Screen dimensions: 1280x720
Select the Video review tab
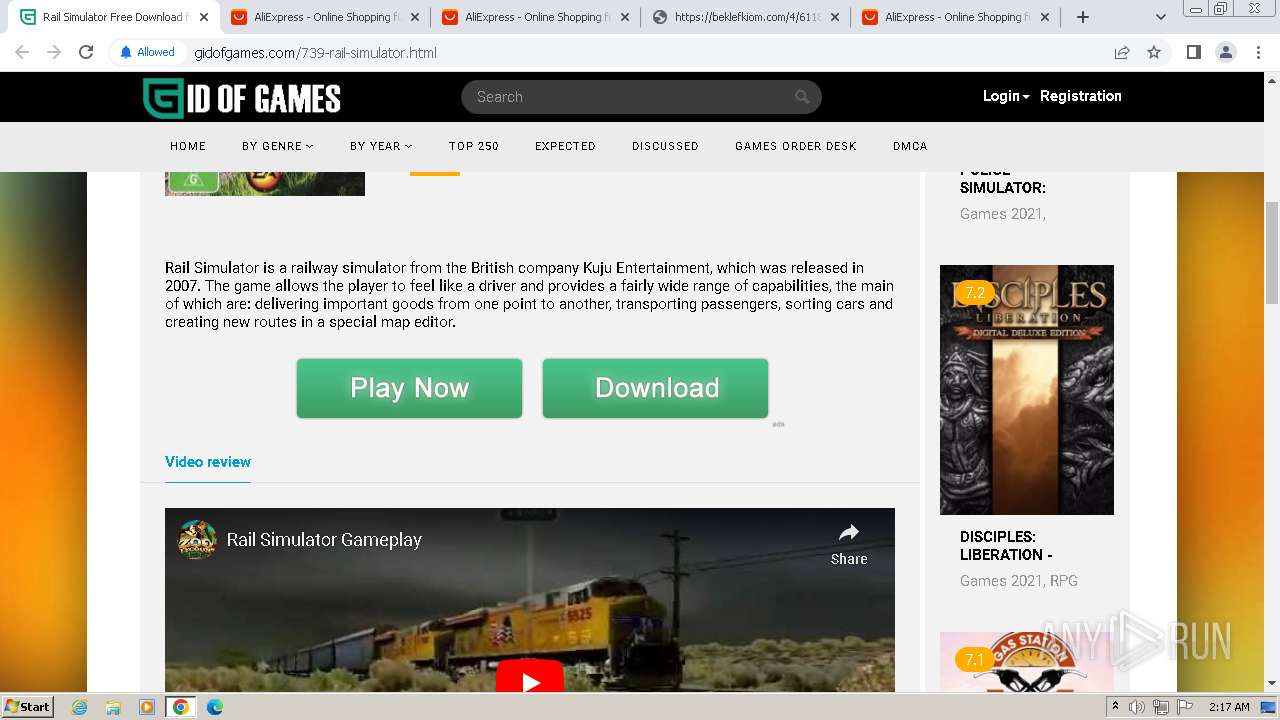point(208,462)
